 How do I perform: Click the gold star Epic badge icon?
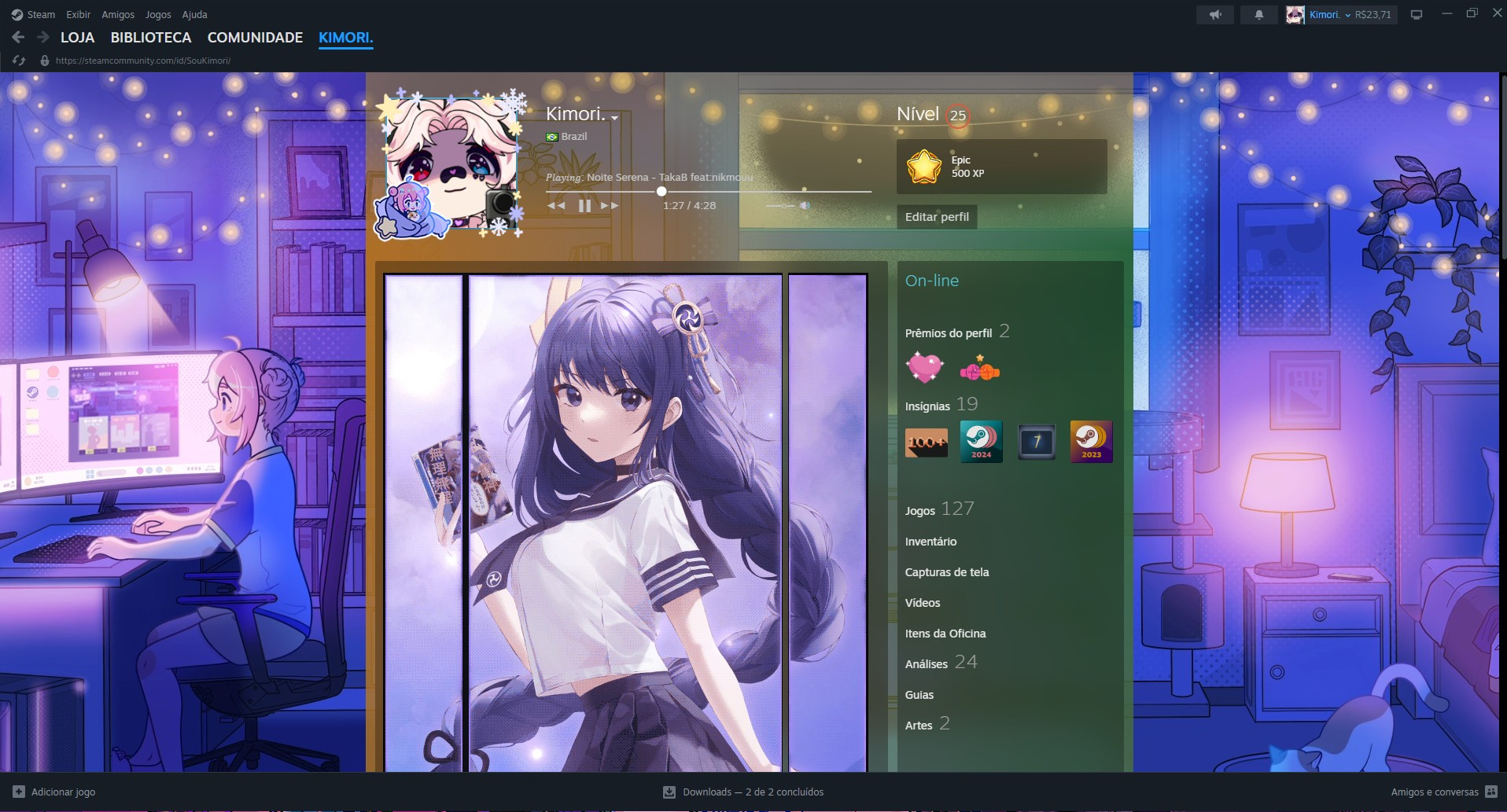pyautogui.click(x=924, y=167)
